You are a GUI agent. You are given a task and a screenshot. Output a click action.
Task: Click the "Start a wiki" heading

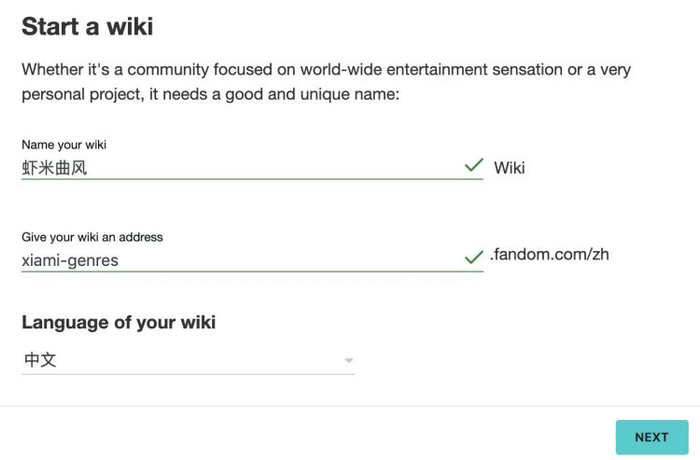[x=87, y=27]
